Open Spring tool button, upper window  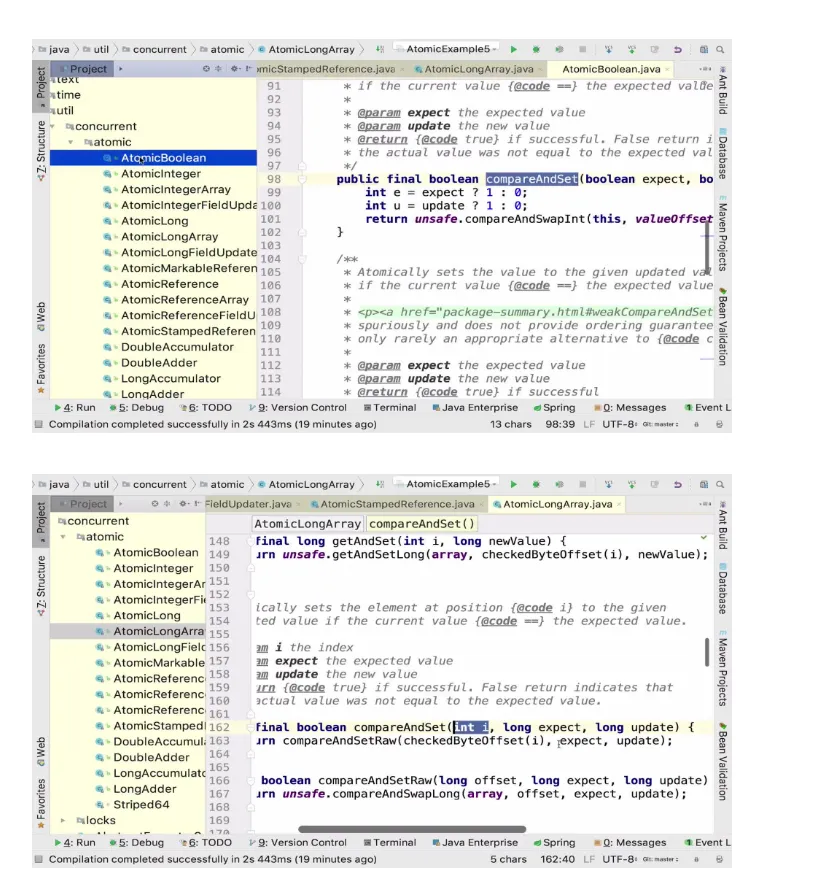click(x=554, y=408)
